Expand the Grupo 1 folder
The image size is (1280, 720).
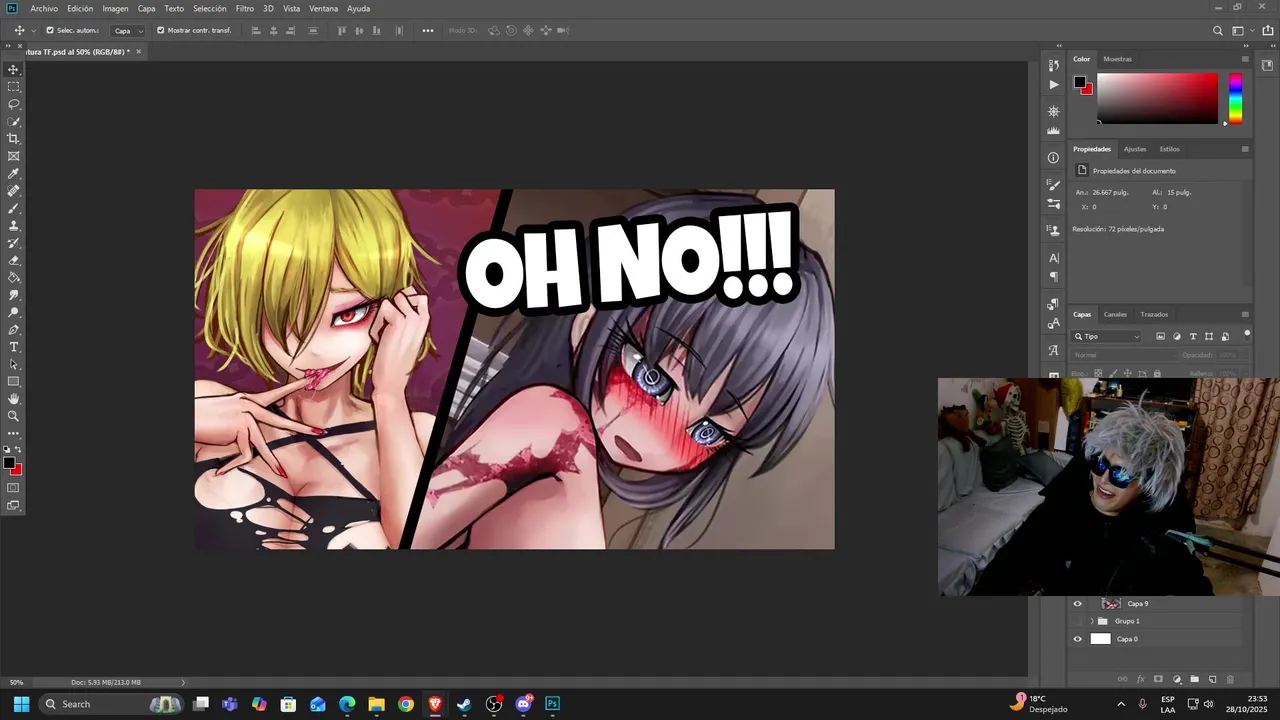pyautogui.click(x=1092, y=621)
